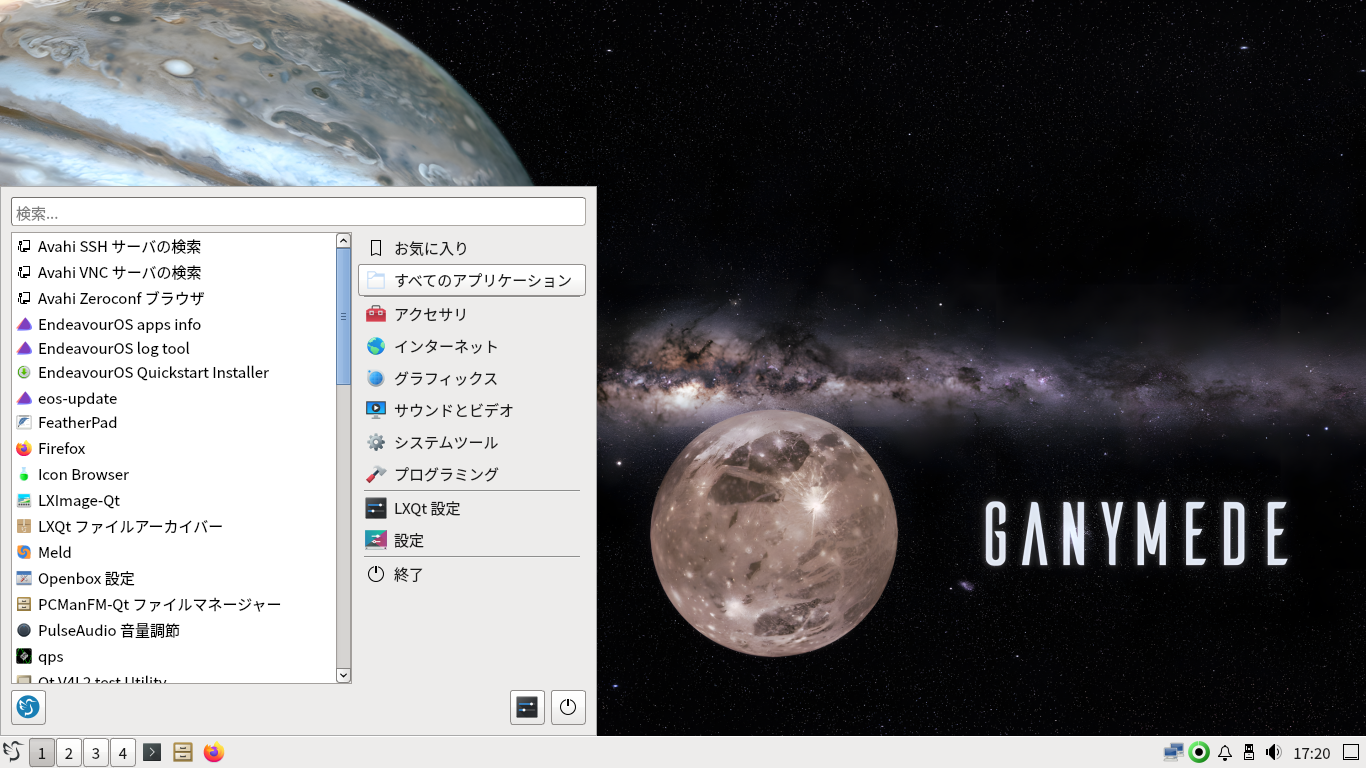Click the green update notifier tray icon
Viewport: 1366px width, 768px height.
coord(1199,752)
